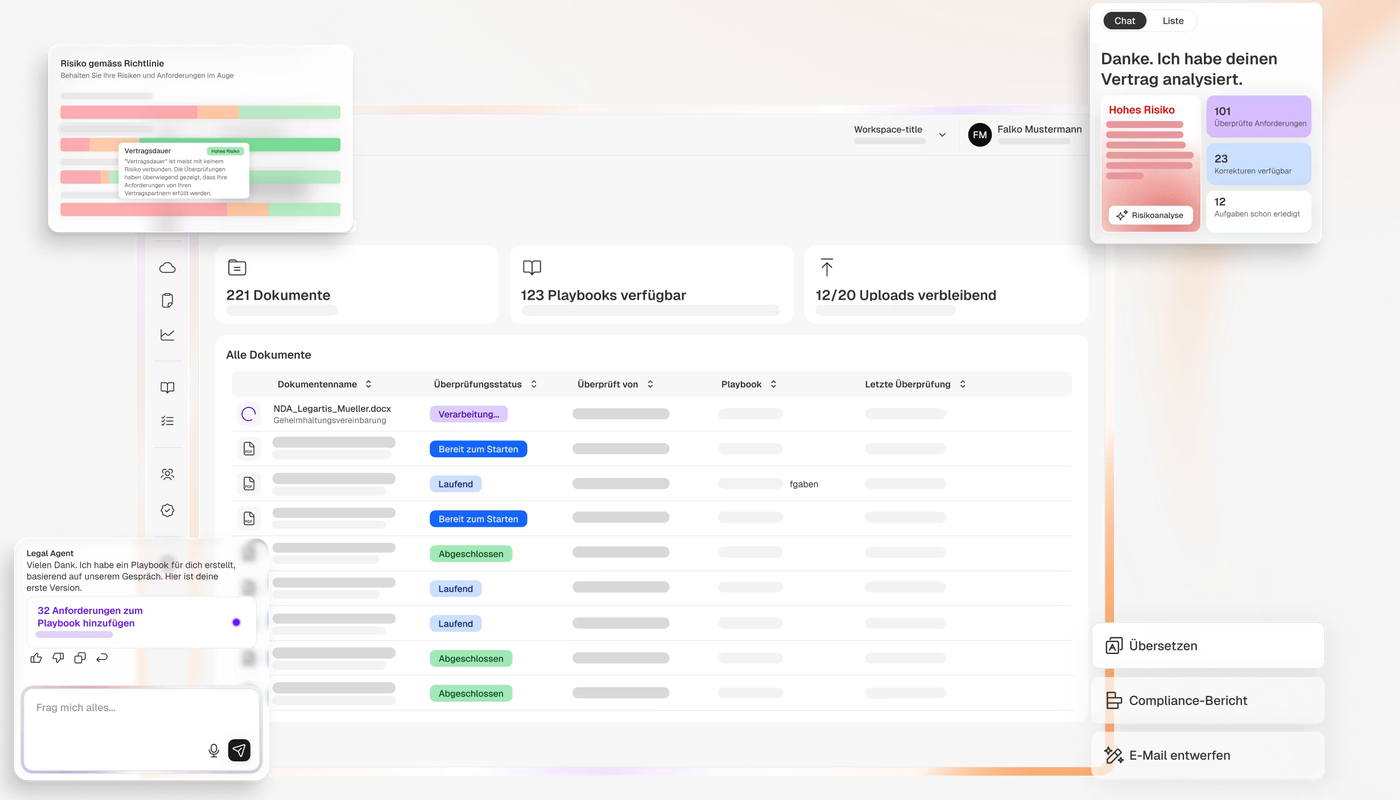Screen dimensions: 1400x800
Task: Sort by Dokumentenname column arrows
Action: (x=368, y=384)
